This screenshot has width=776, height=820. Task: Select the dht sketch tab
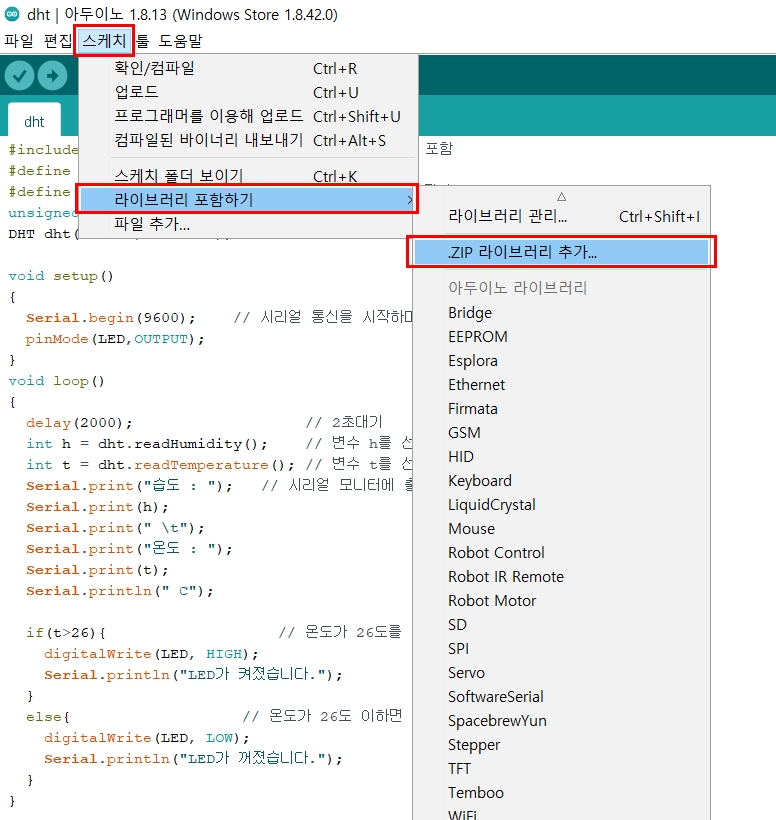[x=34, y=121]
